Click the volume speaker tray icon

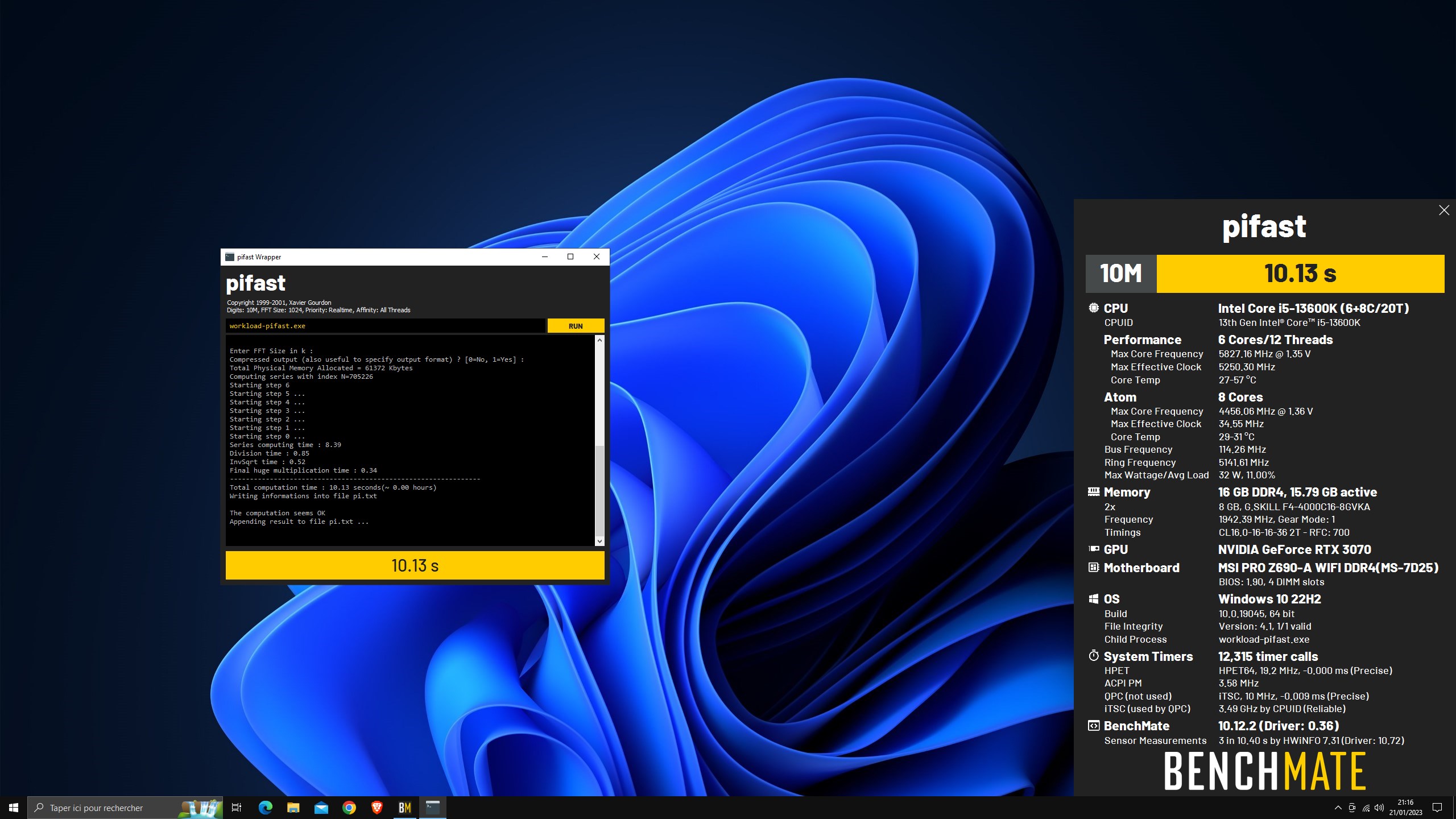coord(1379,808)
